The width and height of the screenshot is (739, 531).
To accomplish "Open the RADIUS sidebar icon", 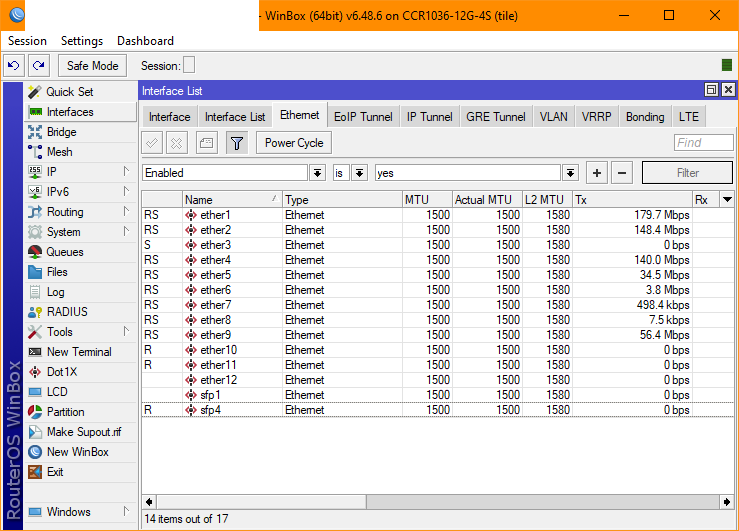I will click(35, 312).
